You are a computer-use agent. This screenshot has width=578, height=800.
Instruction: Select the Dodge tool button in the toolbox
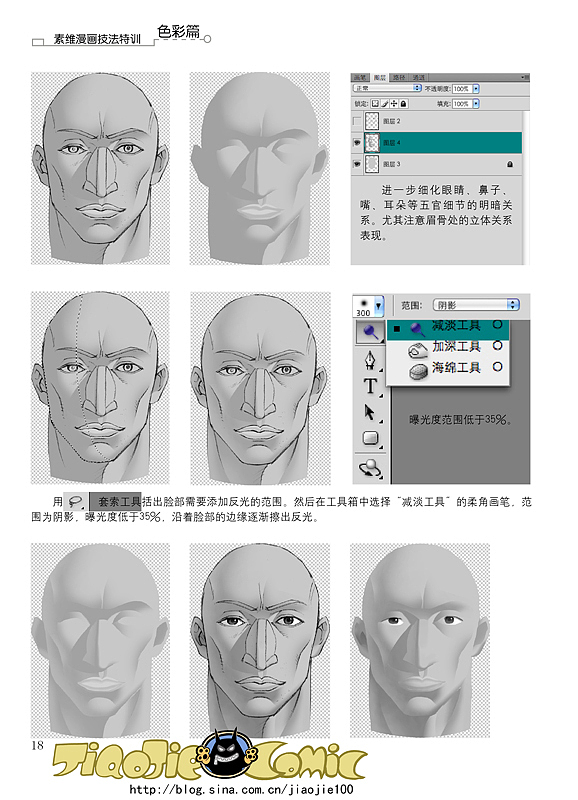371,332
